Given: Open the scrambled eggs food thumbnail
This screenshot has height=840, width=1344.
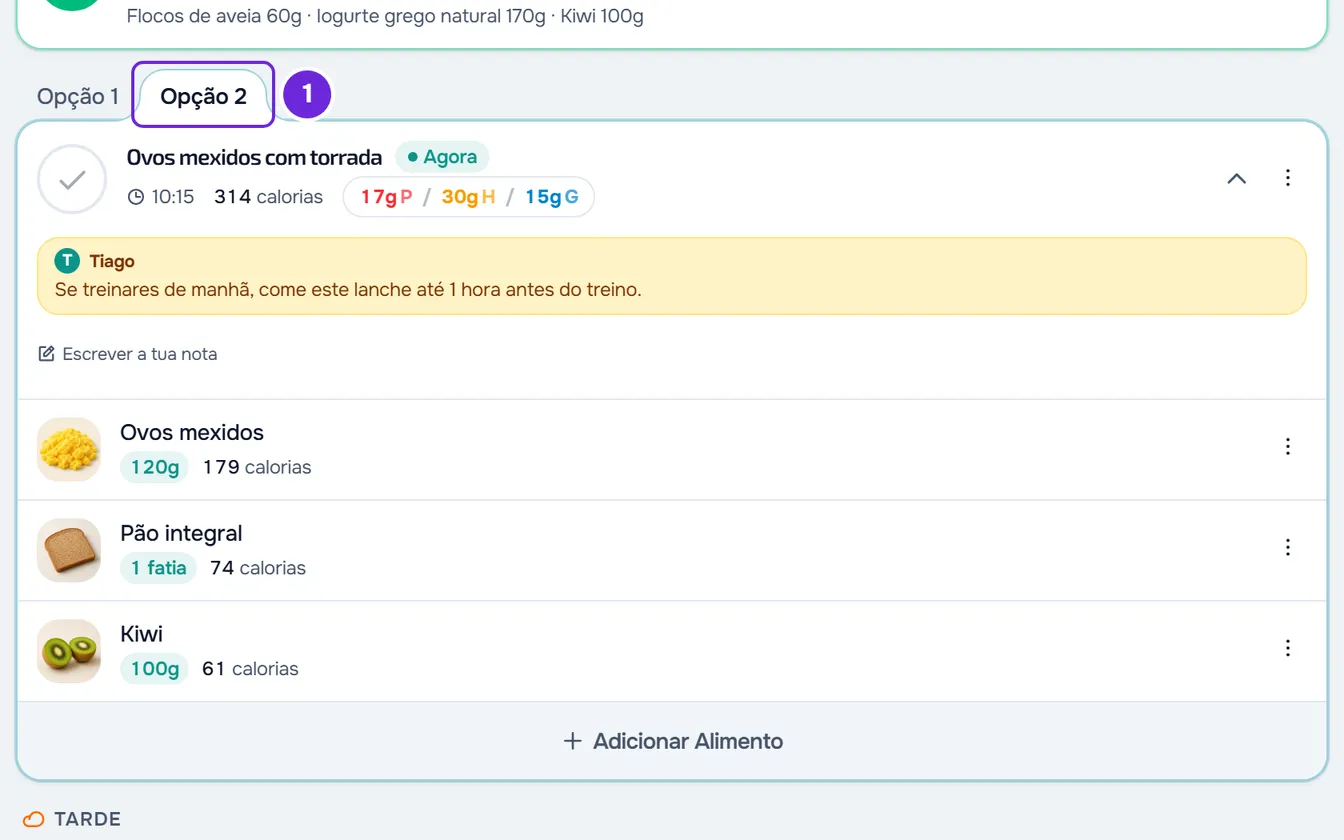Looking at the screenshot, I should point(69,450).
